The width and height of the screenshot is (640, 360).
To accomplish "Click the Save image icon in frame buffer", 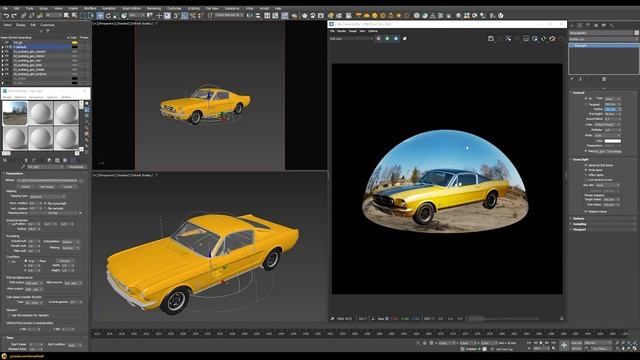I will click(491, 38).
